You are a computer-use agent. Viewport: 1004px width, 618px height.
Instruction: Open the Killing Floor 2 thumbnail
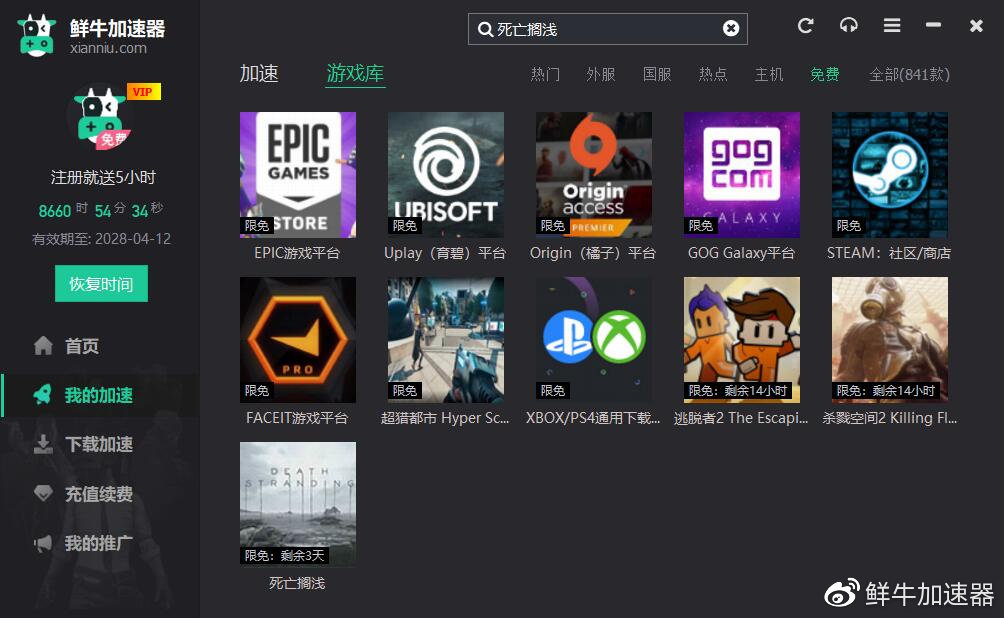(x=889, y=340)
